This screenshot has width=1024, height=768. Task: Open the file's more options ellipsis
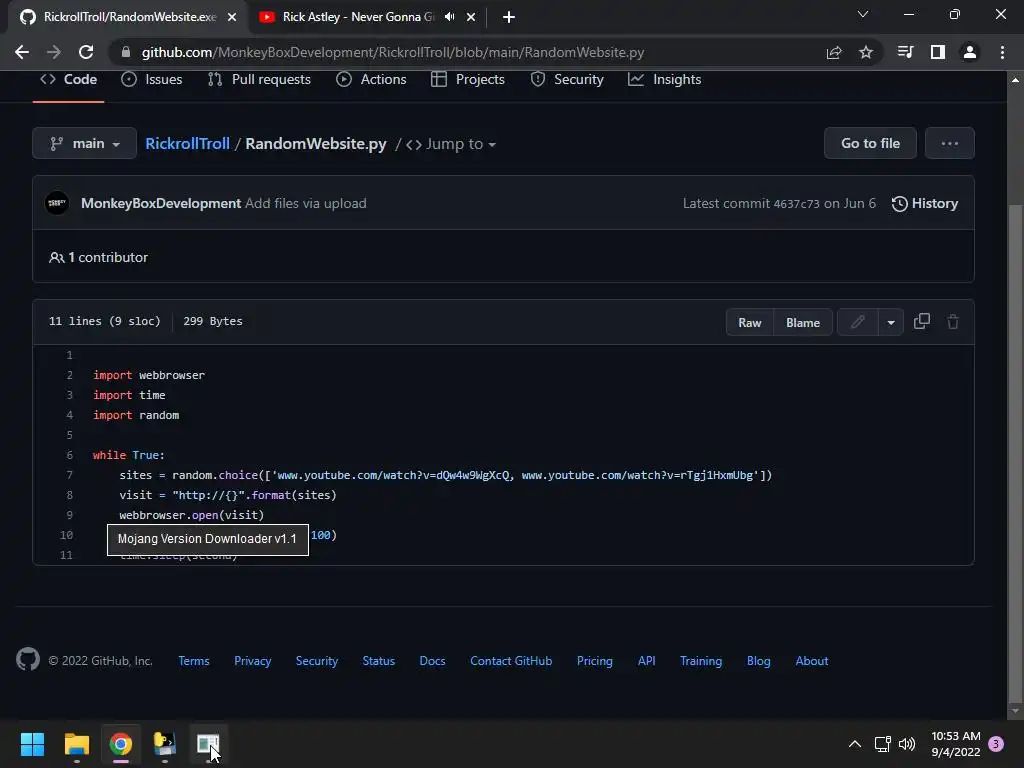click(x=950, y=143)
